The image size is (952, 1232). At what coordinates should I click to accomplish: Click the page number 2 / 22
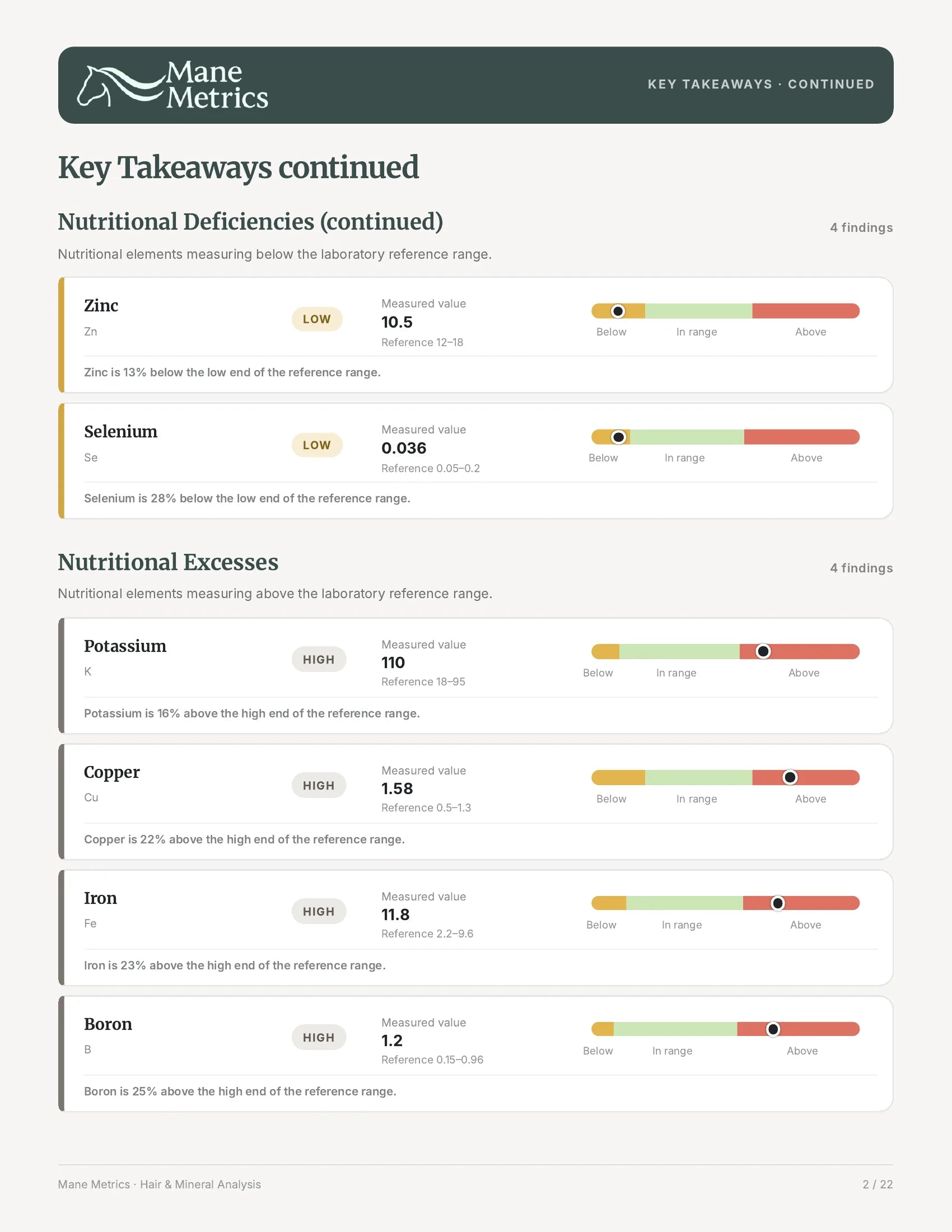[878, 1184]
